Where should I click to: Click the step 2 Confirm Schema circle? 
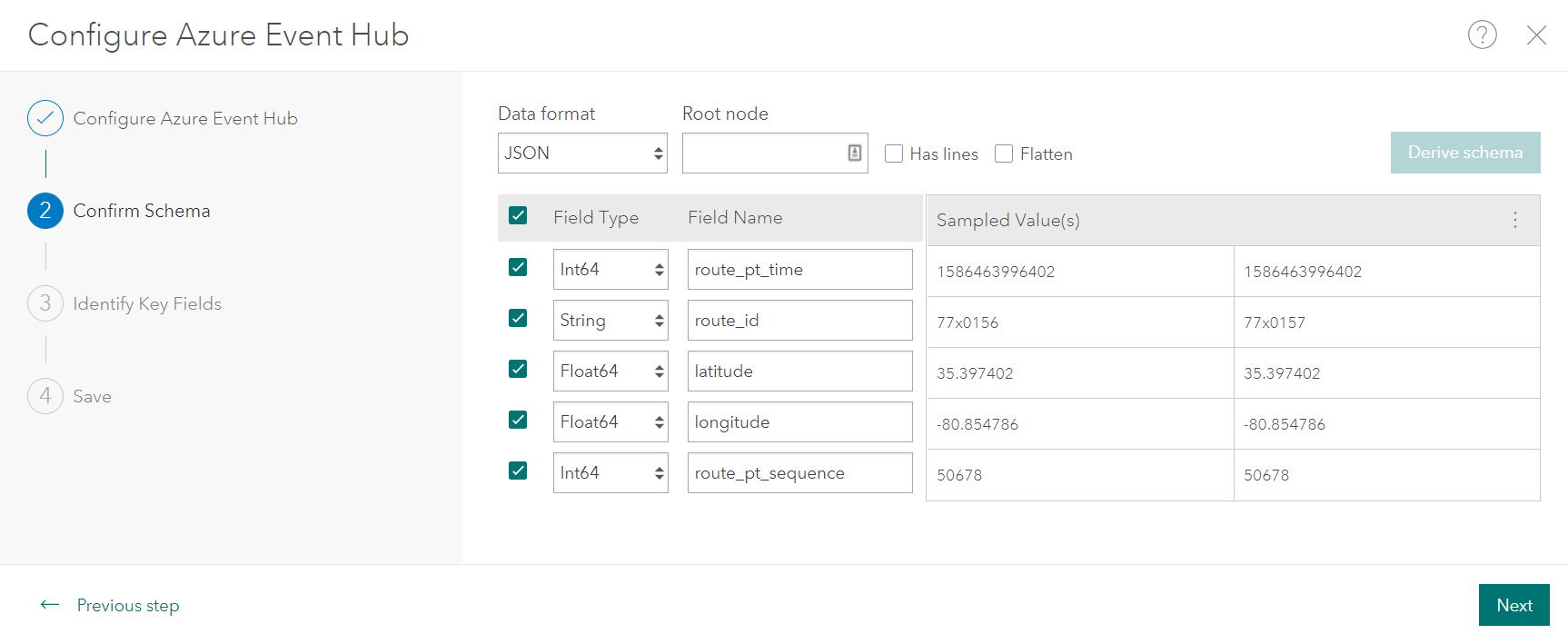click(x=45, y=211)
